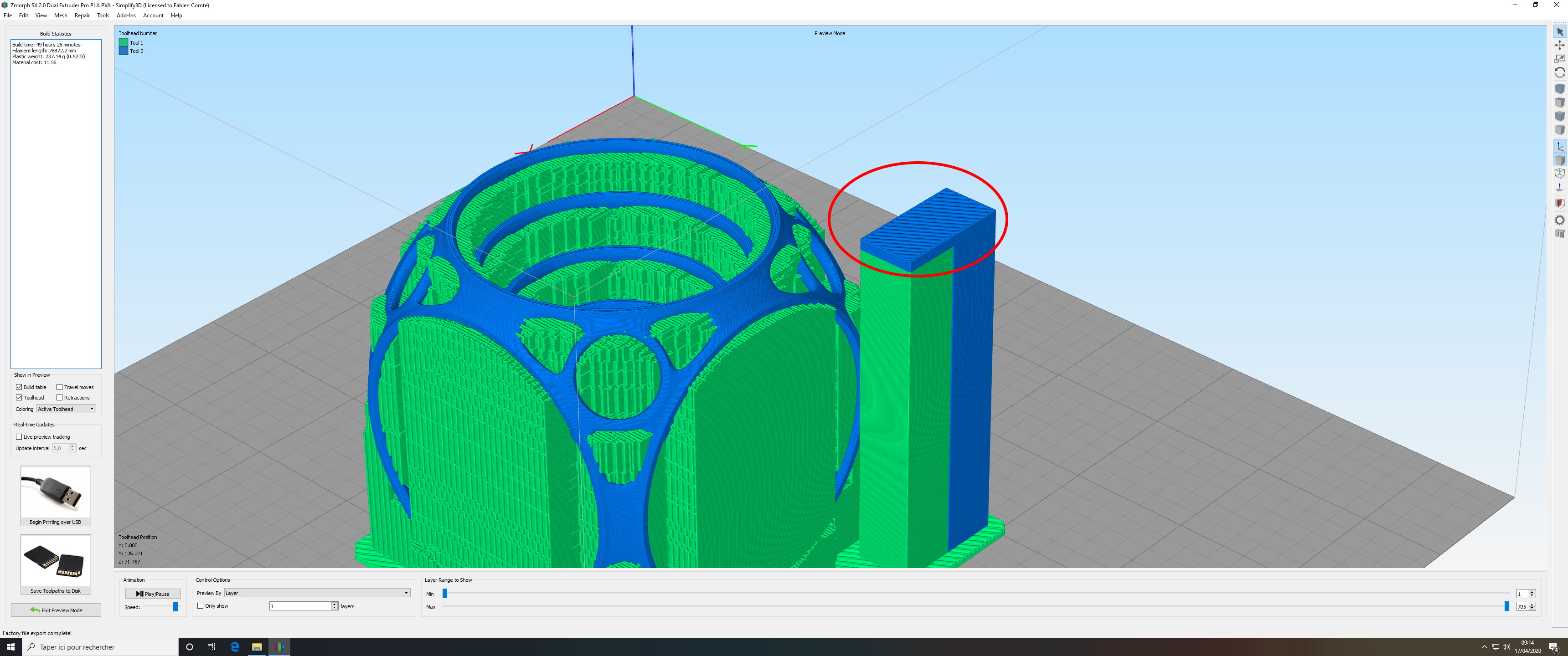Image resolution: width=1568 pixels, height=656 pixels.
Task: Launch Microsoft Edge from the taskbar
Action: pos(234,647)
